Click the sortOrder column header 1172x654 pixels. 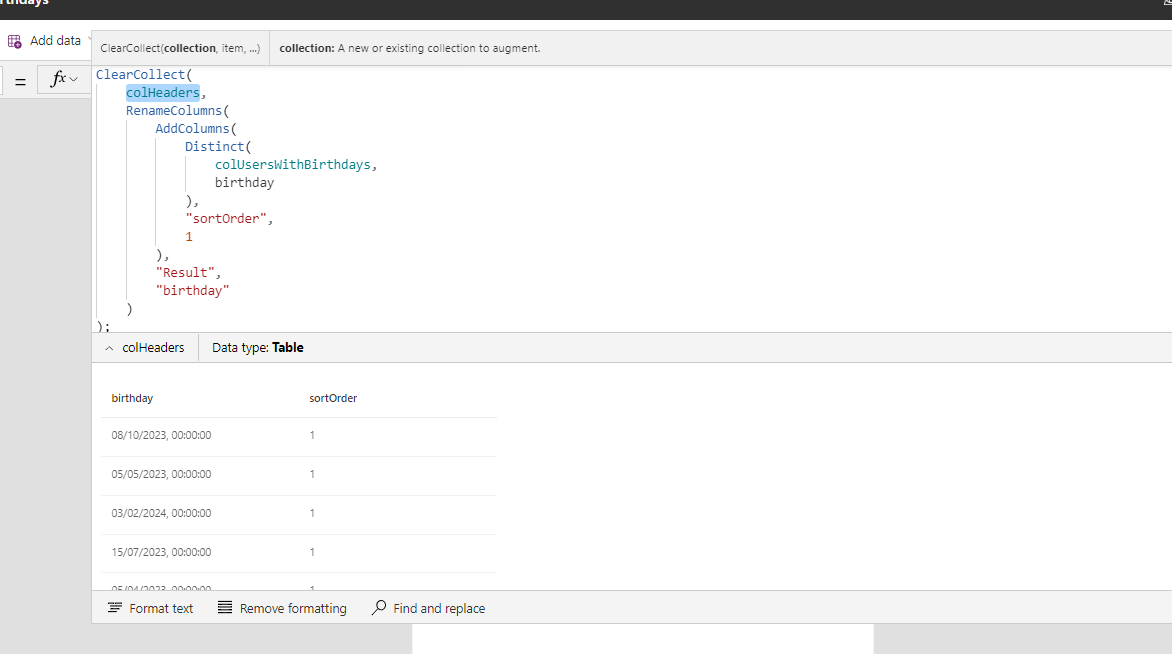333,398
